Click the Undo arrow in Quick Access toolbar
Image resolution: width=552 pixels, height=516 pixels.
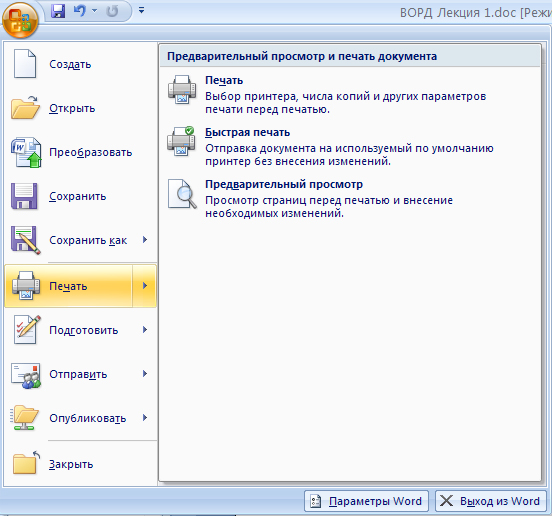(x=80, y=11)
